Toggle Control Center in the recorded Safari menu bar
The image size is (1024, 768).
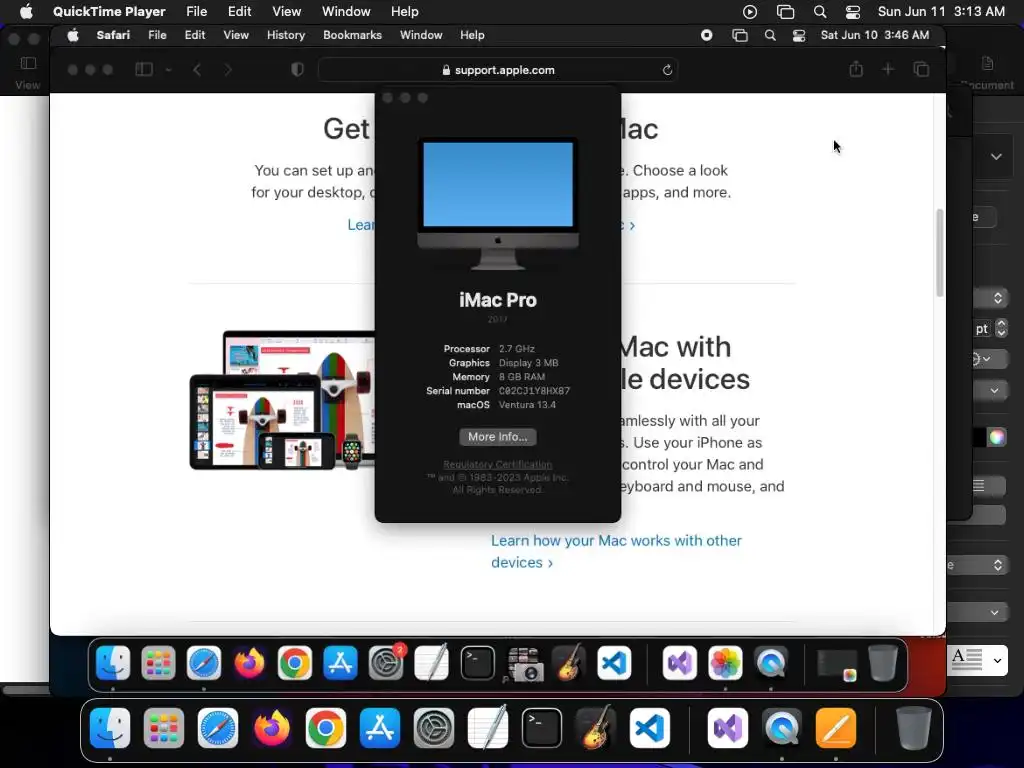(799, 35)
